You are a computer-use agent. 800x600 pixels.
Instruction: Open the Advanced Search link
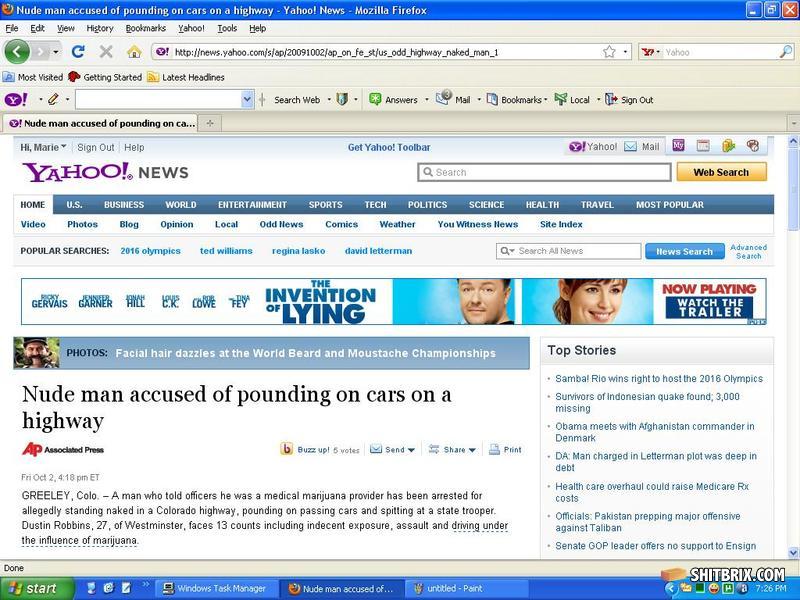point(748,252)
